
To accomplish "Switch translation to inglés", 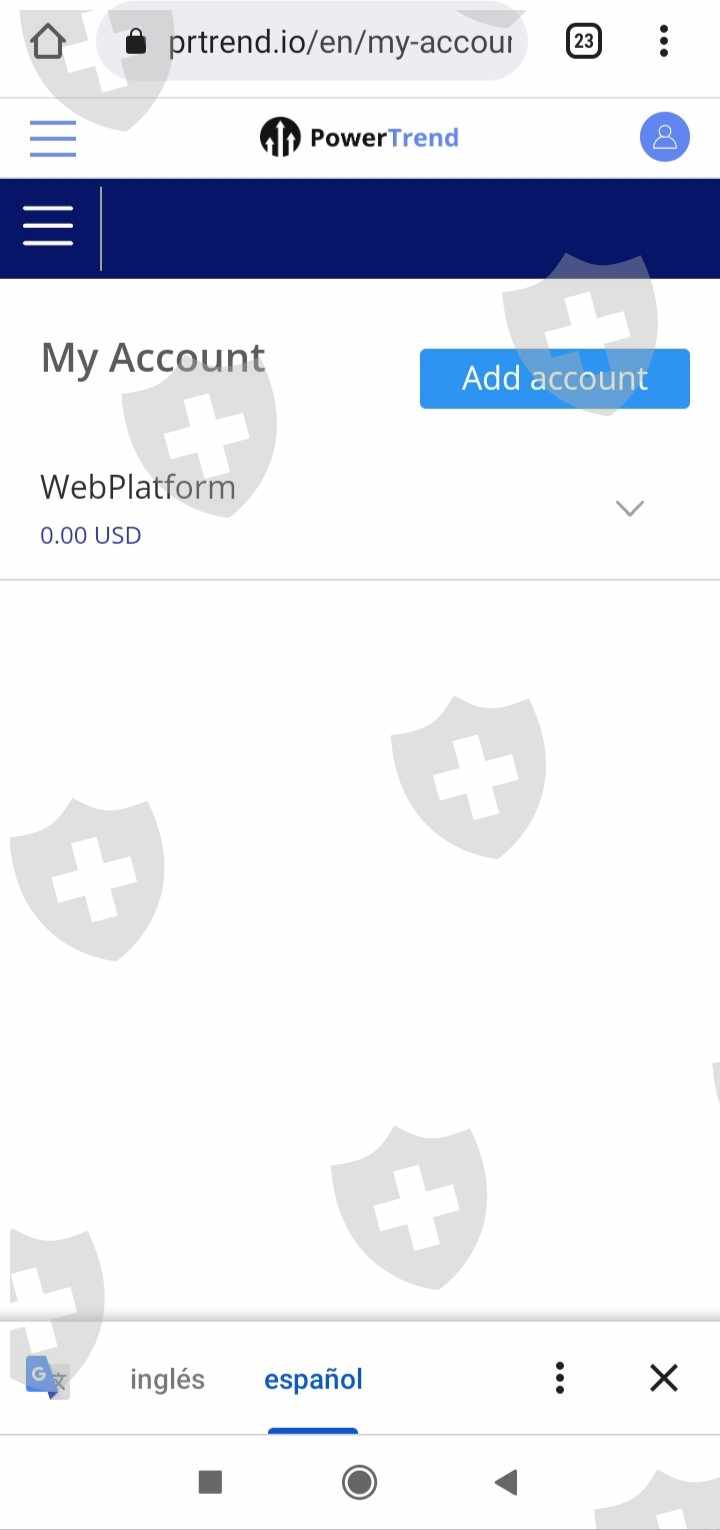I will coord(167,1379).
